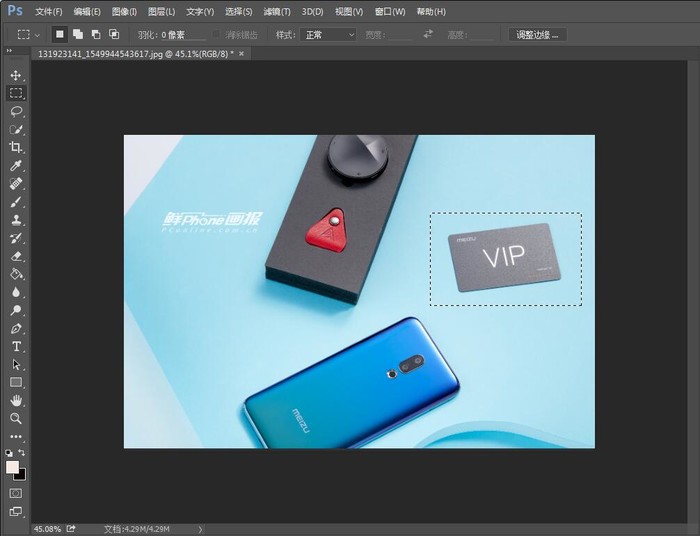Select the Zoom tool
The image size is (700, 536).
[x=16, y=418]
